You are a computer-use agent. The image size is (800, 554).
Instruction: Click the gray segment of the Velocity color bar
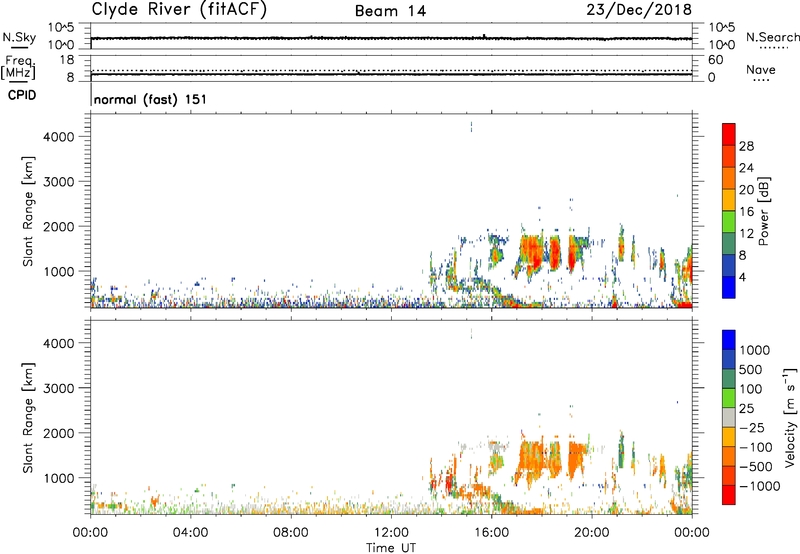pyautogui.click(x=729, y=417)
